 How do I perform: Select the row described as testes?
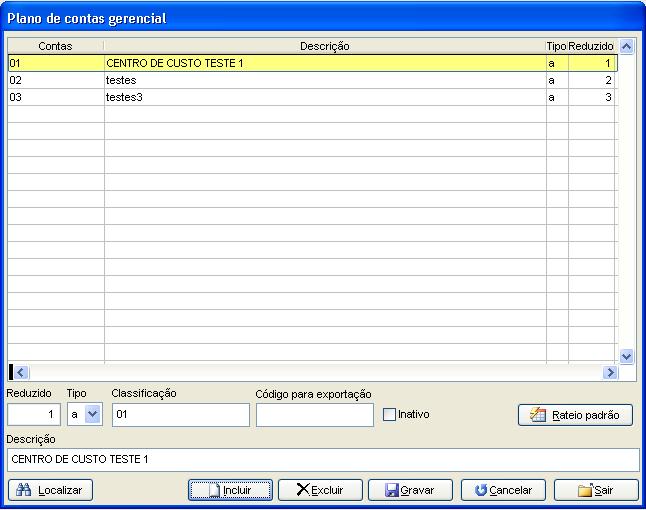pyautogui.click(x=313, y=80)
